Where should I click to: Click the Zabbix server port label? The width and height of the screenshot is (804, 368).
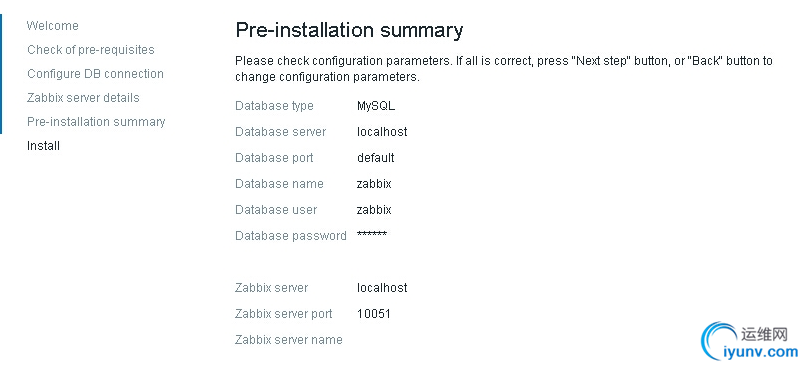(x=284, y=314)
